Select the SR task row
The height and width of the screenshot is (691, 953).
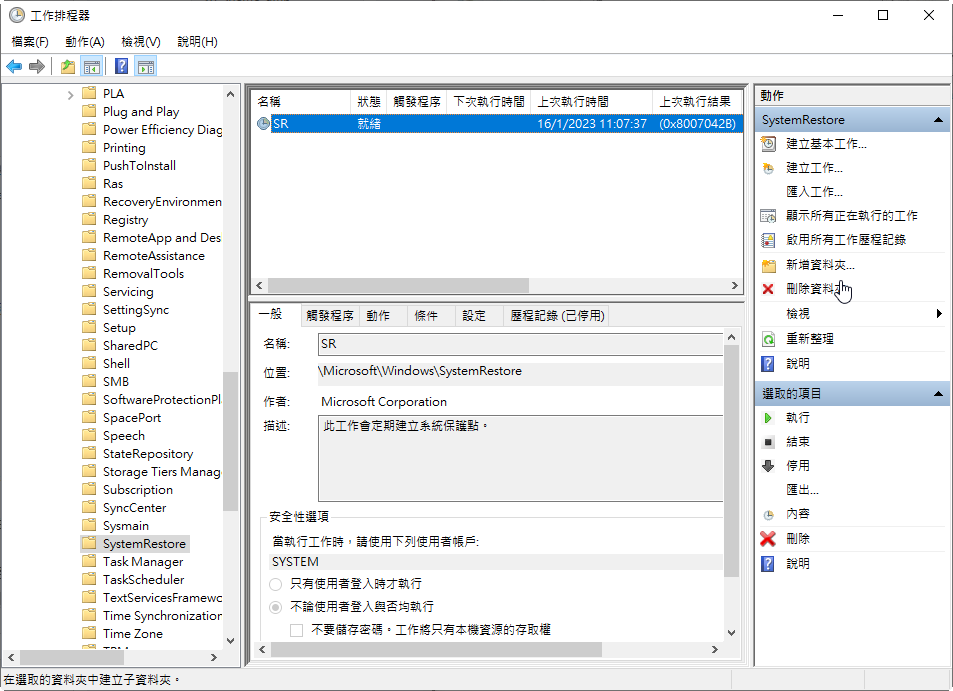[x=497, y=124]
